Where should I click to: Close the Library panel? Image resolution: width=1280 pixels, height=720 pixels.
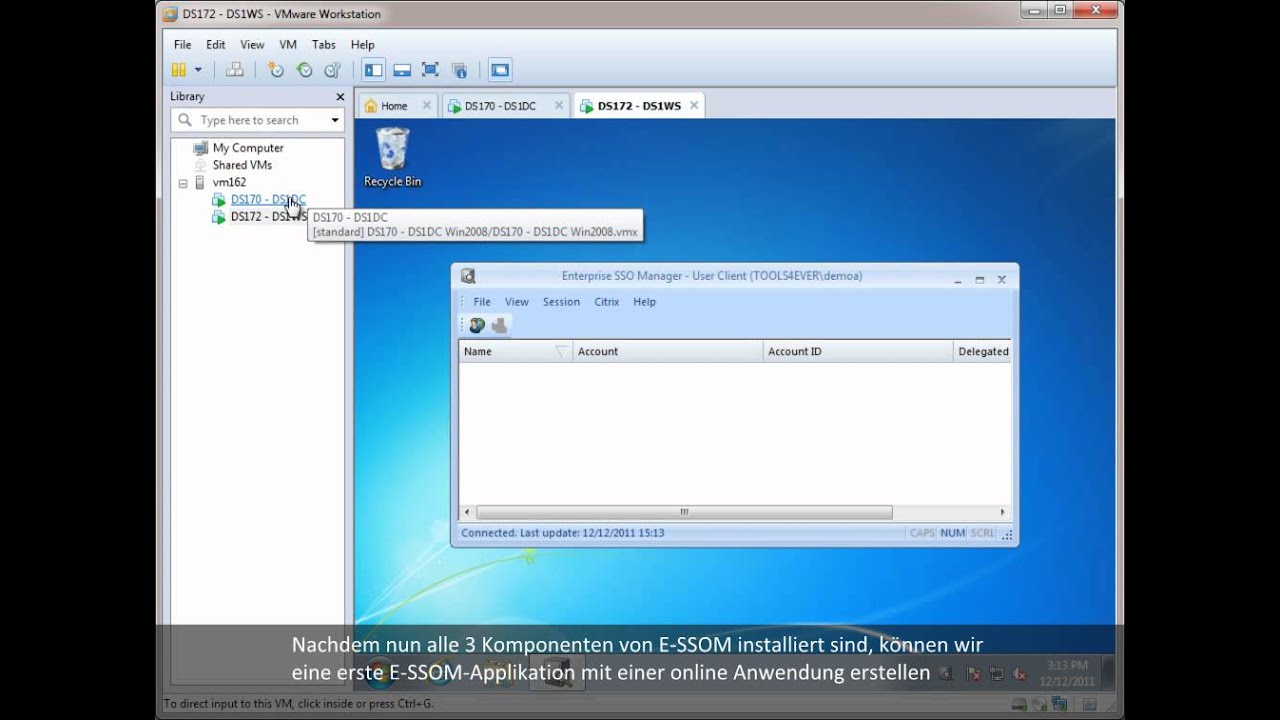340,97
